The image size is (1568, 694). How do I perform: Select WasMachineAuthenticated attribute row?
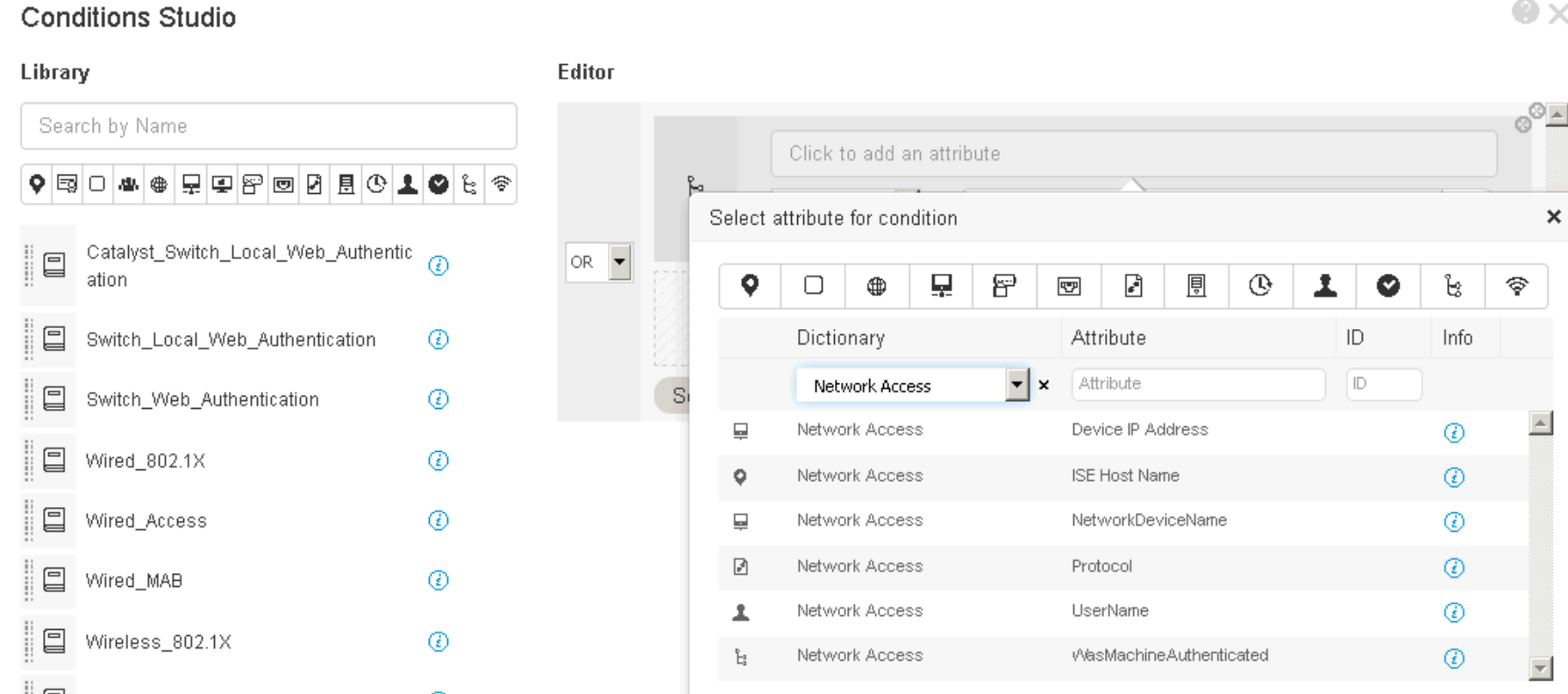point(1123,657)
